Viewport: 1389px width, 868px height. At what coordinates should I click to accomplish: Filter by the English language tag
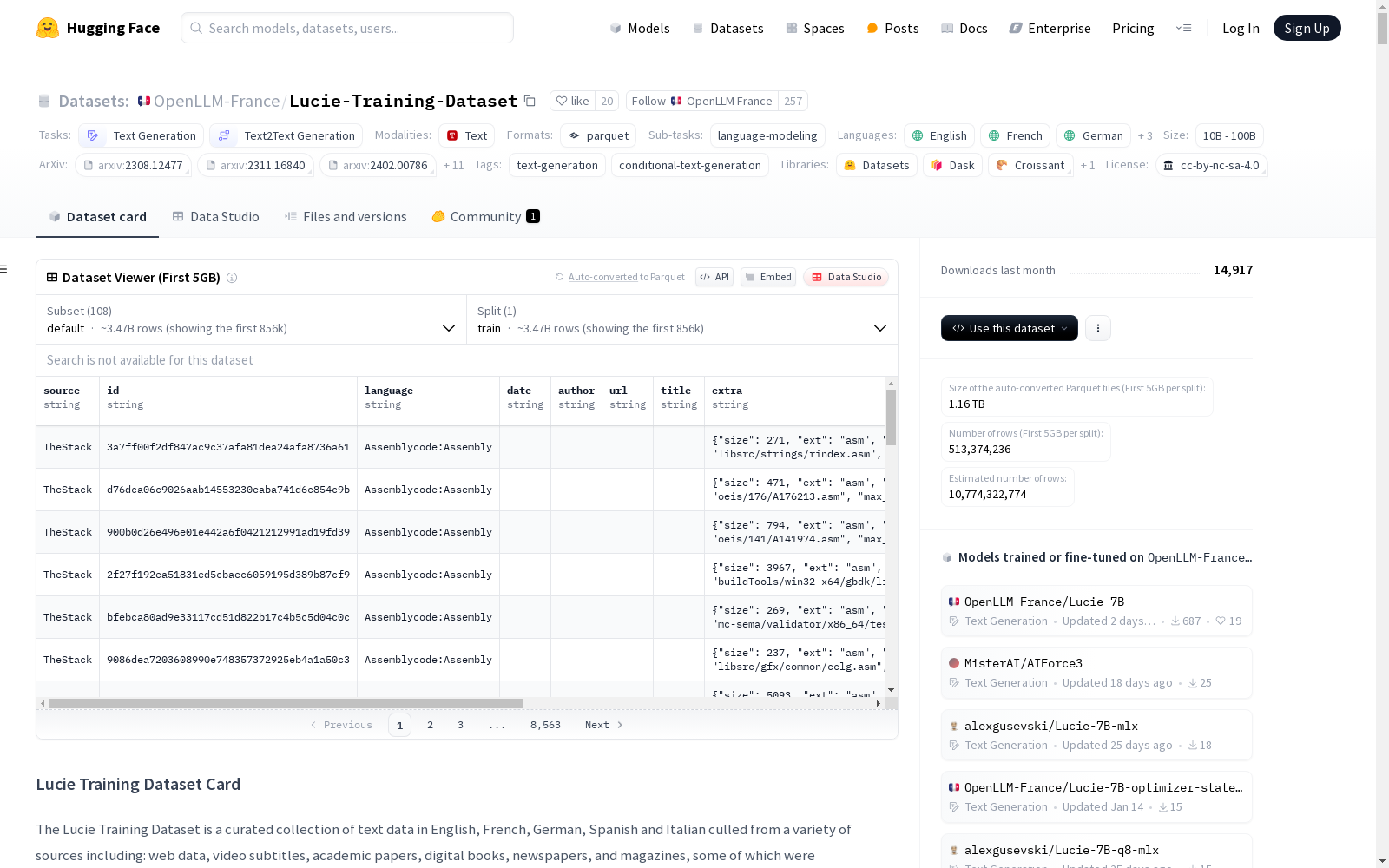point(939,135)
